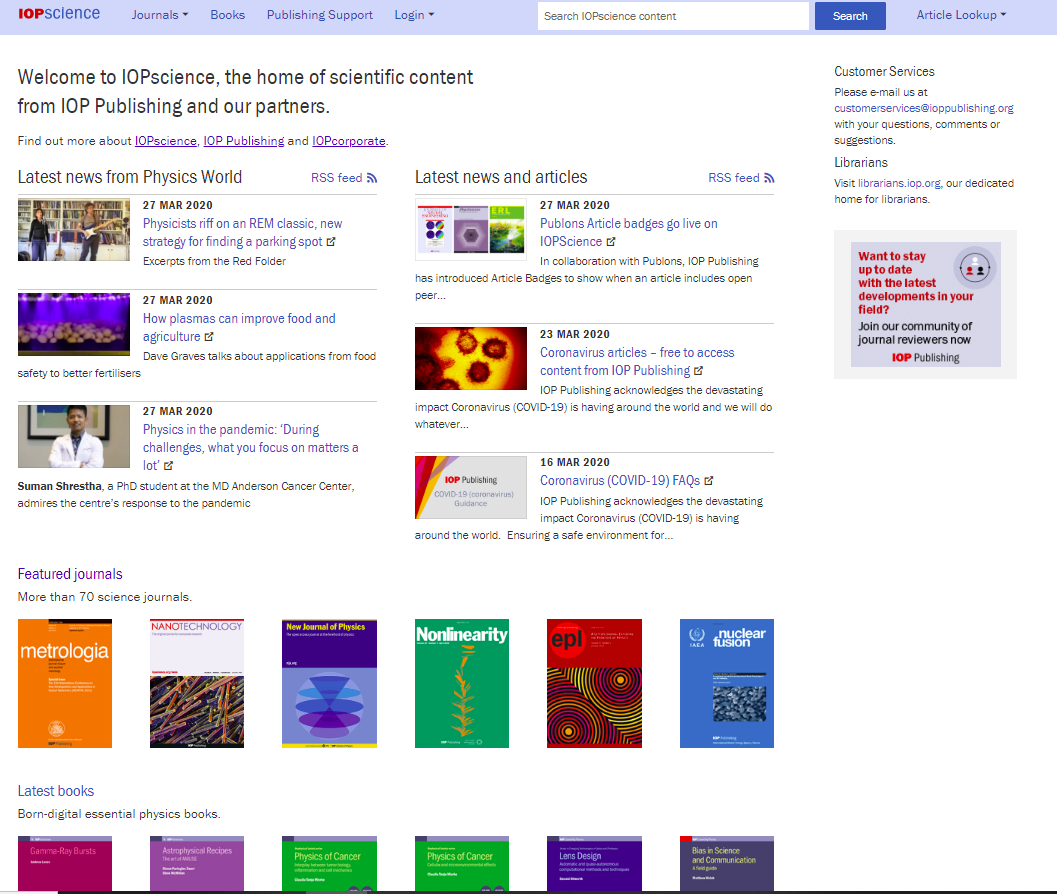Click the Suman Shrestha photo thumbnail

click(x=73, y=436)
